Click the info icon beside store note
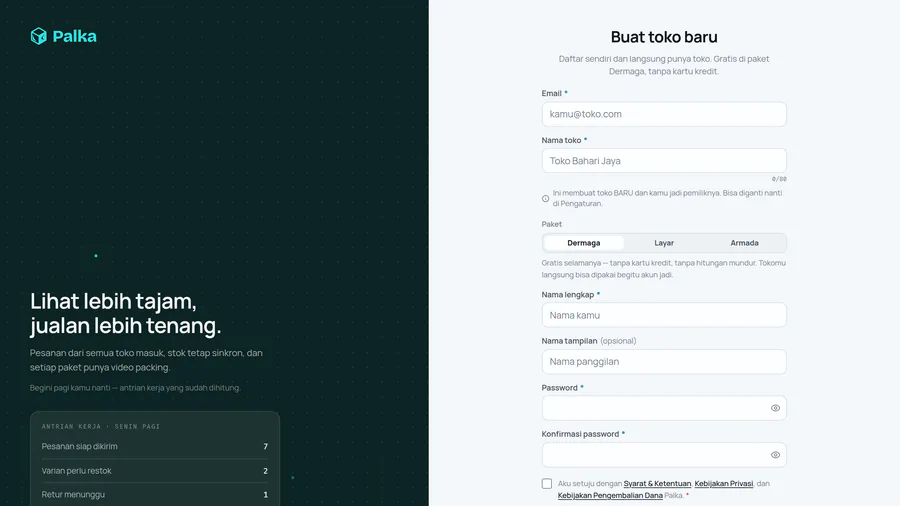900x506 pixels. click(545, 198)
